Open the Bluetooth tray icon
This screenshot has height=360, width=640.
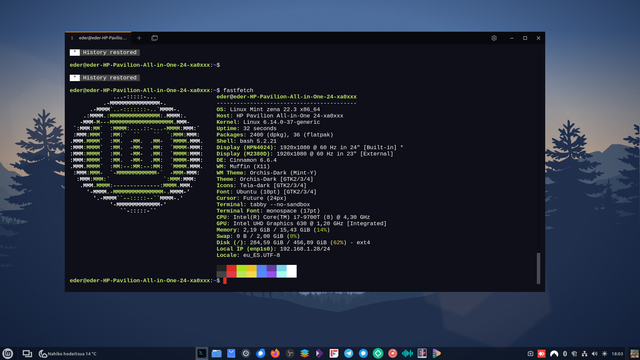pos(565,354)
